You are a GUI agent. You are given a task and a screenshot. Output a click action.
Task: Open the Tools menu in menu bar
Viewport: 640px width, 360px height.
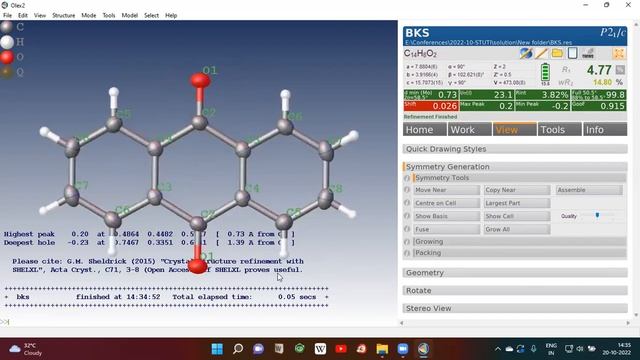click(x=109, y=16)
